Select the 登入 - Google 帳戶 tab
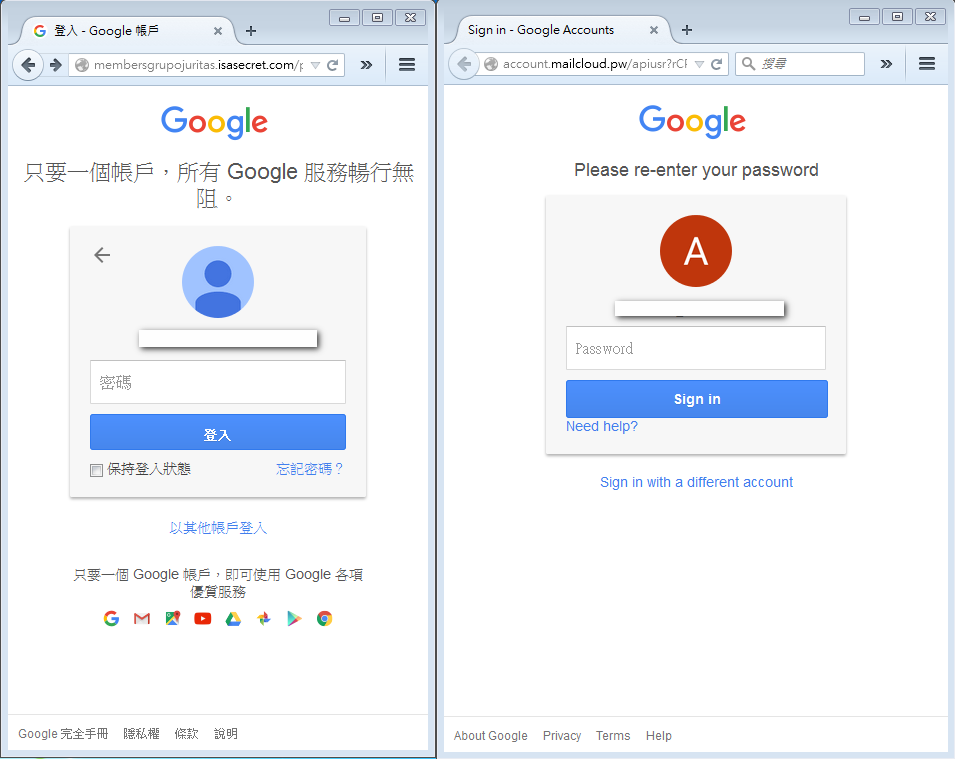955x759 pixels. 127,30
